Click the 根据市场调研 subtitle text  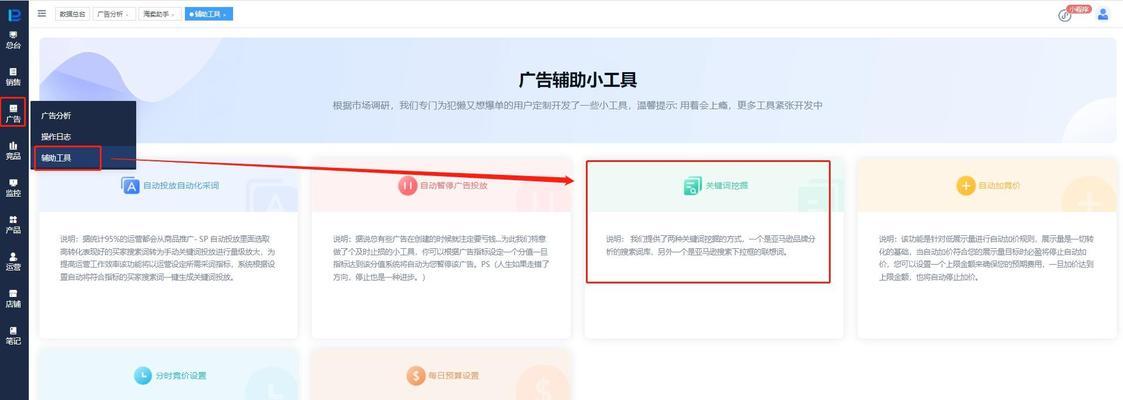click(578, 105)
